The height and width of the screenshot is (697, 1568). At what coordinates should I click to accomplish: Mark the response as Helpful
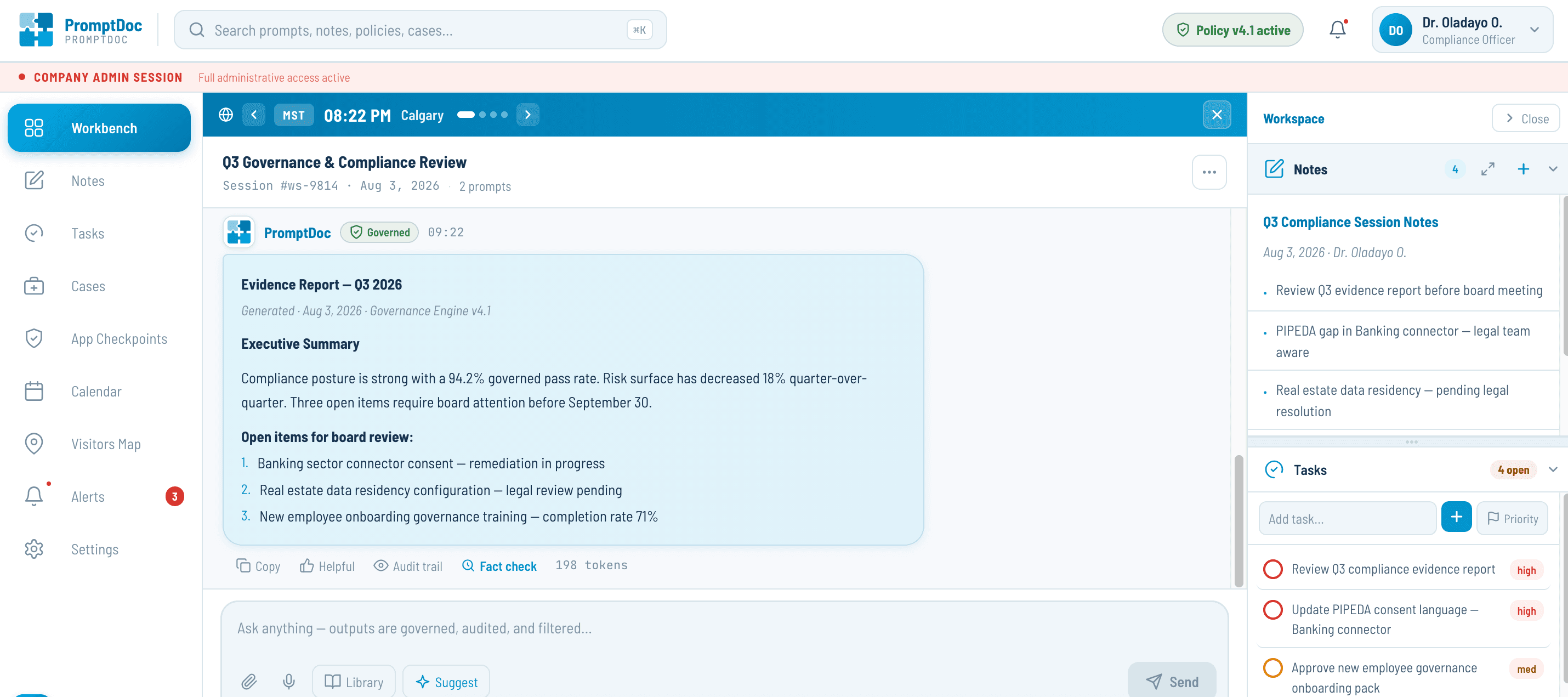tap(327, 566)
